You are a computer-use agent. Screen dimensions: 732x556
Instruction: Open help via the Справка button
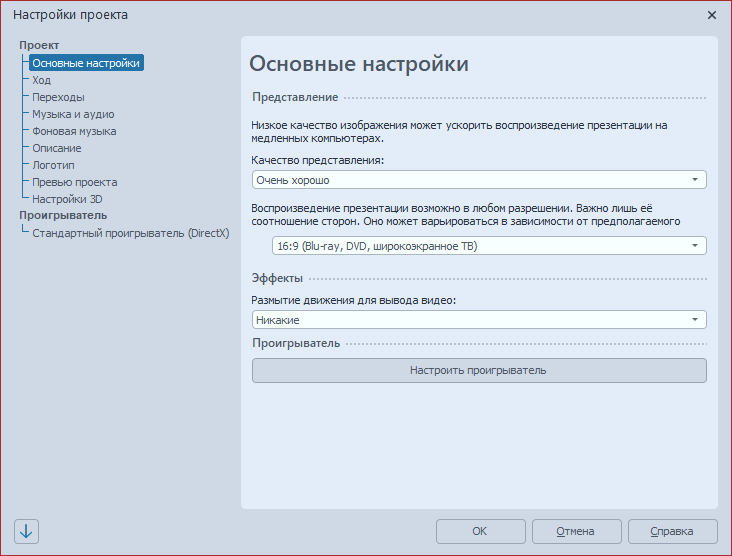tap(673, 531)
